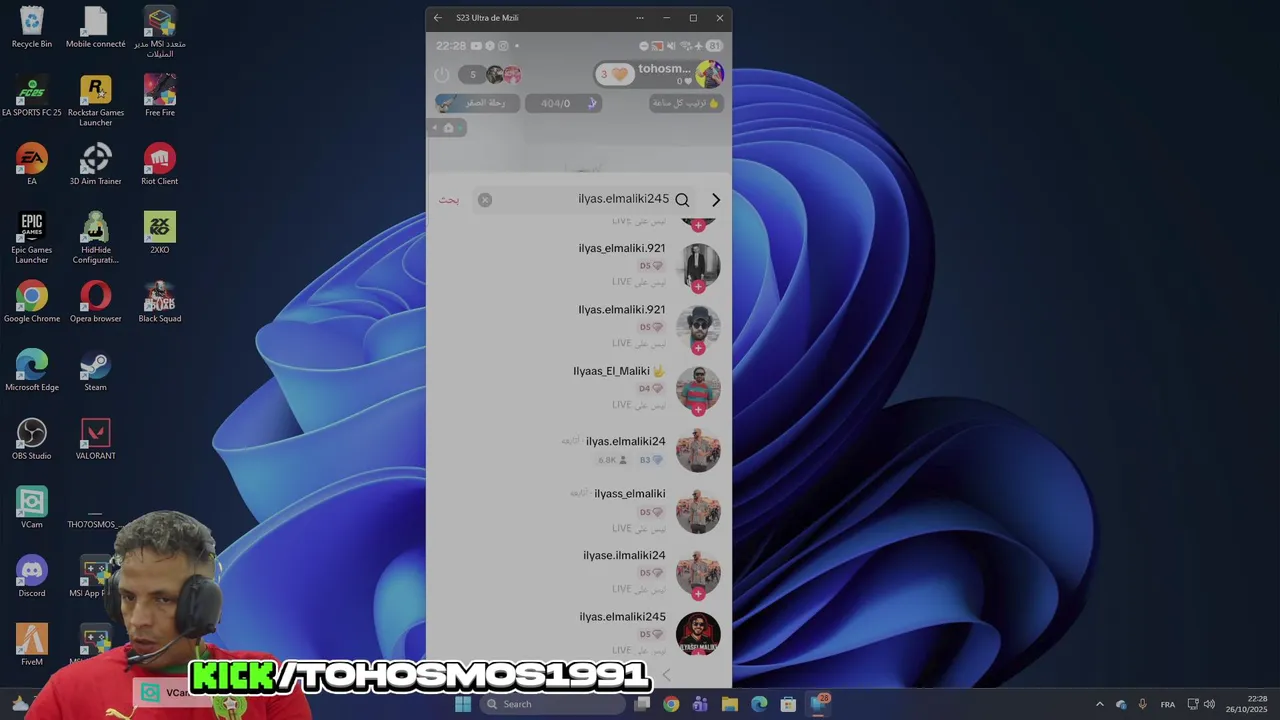This screenshot has width=1280, height=720.
Task: Open the viewer count 5 badge
Action: (x=474, y=75)
